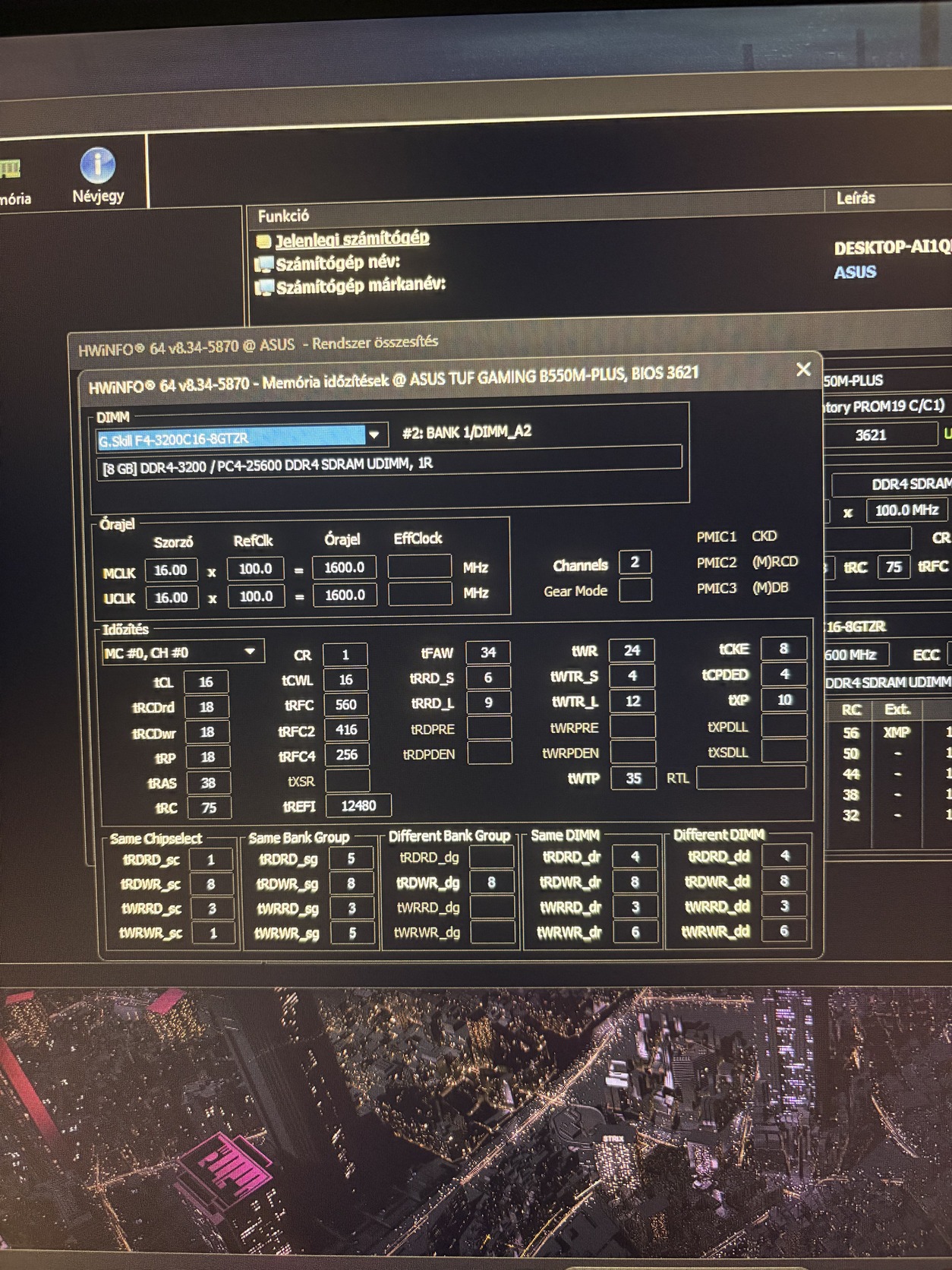Open the Névjegy (About) info icon

coord(98,176)
